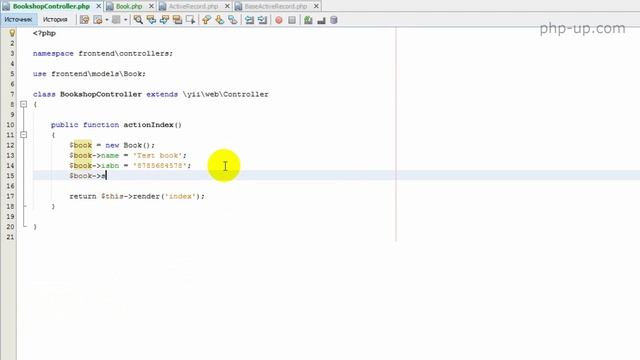Switch to Book.php tab
The height and width of the screenshot is (360, 640).
(129, 7)
